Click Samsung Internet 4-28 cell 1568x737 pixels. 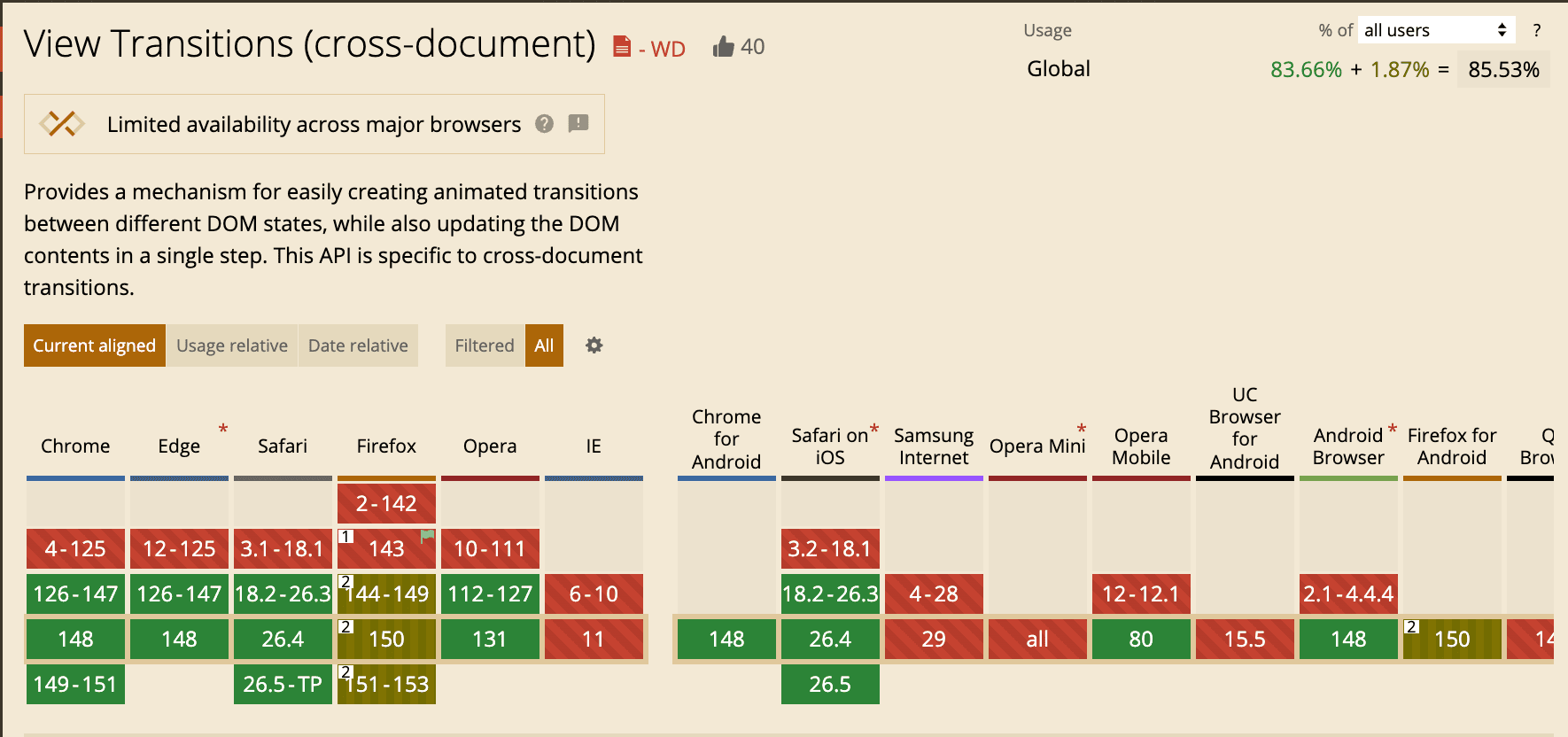tap(934, 594)
